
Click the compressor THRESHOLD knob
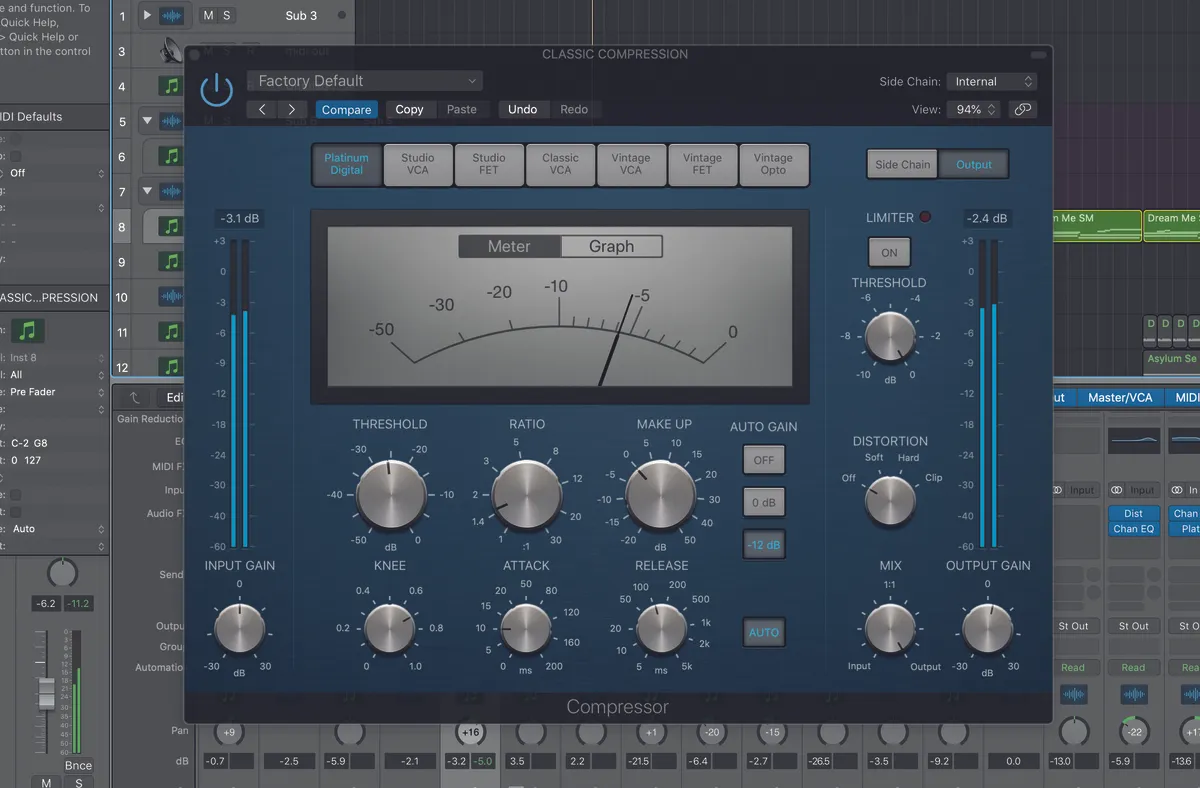click(391, 495)
